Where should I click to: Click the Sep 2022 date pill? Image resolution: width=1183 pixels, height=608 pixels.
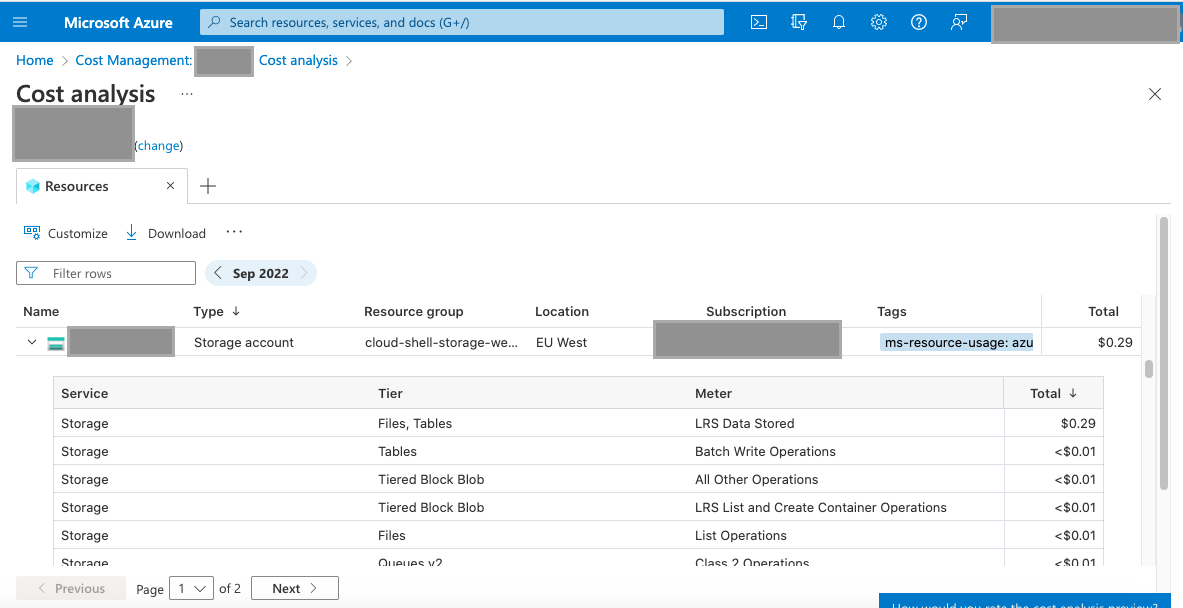[260, 273]
